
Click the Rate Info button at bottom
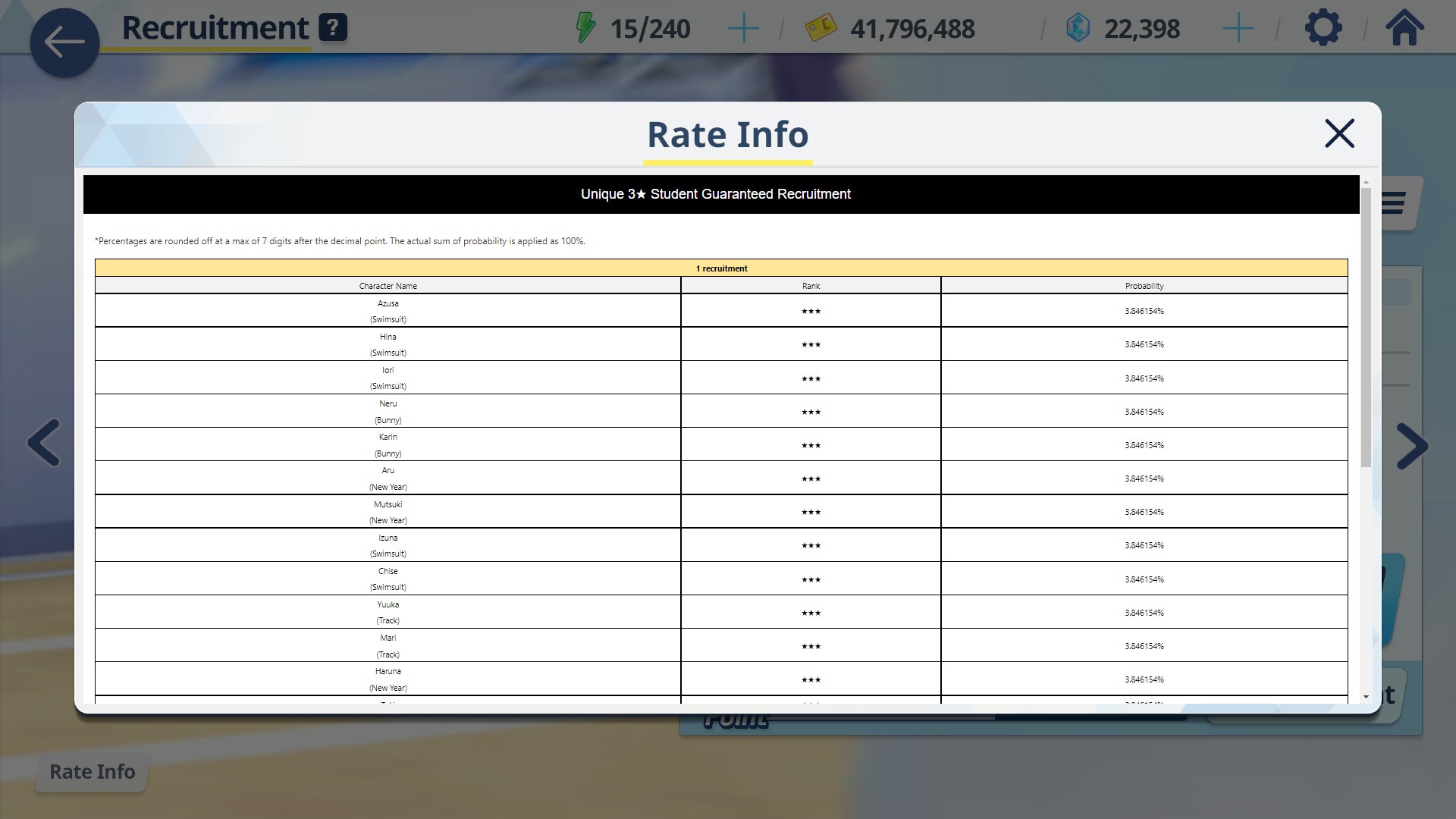pyautogui.click(x=92, y=771)
